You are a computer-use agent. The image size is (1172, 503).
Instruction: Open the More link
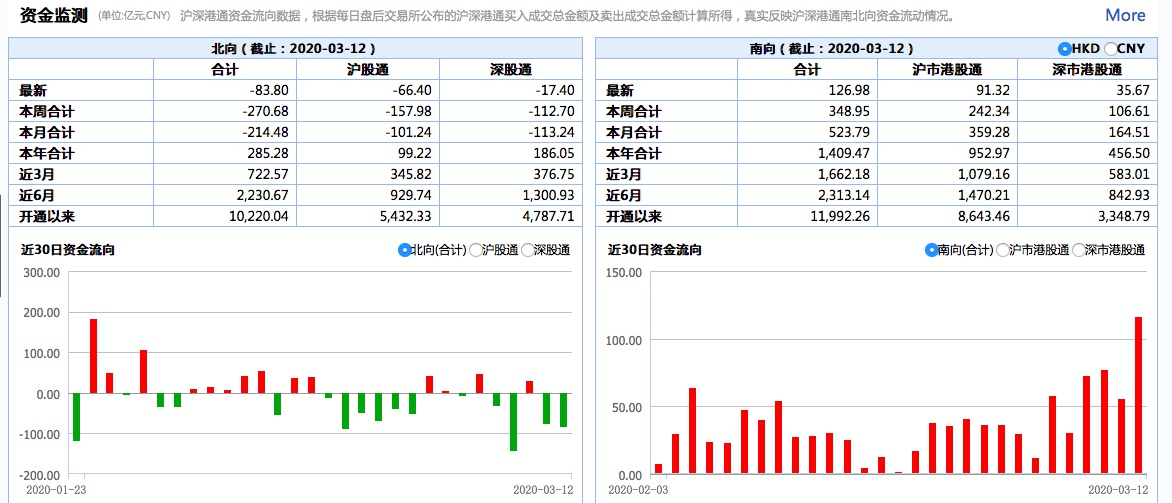pyautogui.click(x=1125, y=15)
